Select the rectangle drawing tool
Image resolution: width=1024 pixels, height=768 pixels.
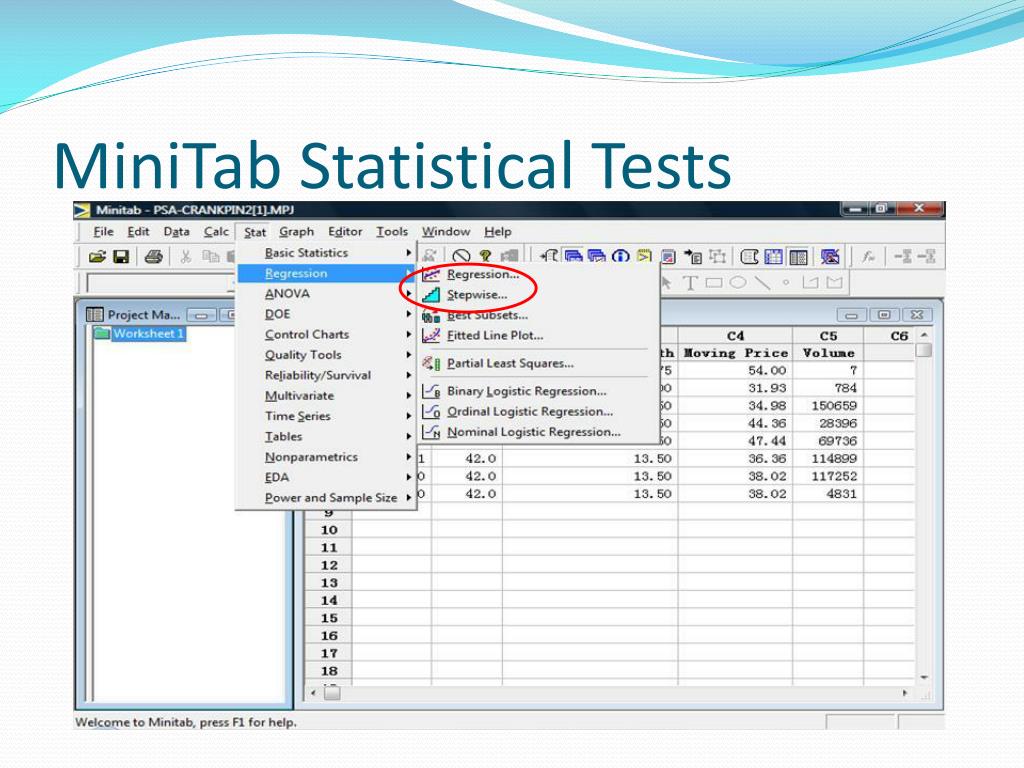point(714,283)
